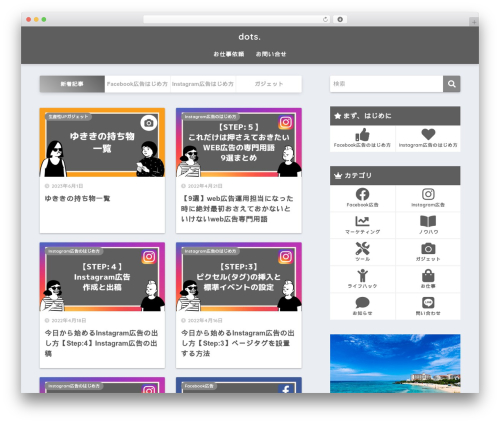Open the LINE 問い合わせ icon
This screenshot has width=500, height=423.
click(428, 303)
